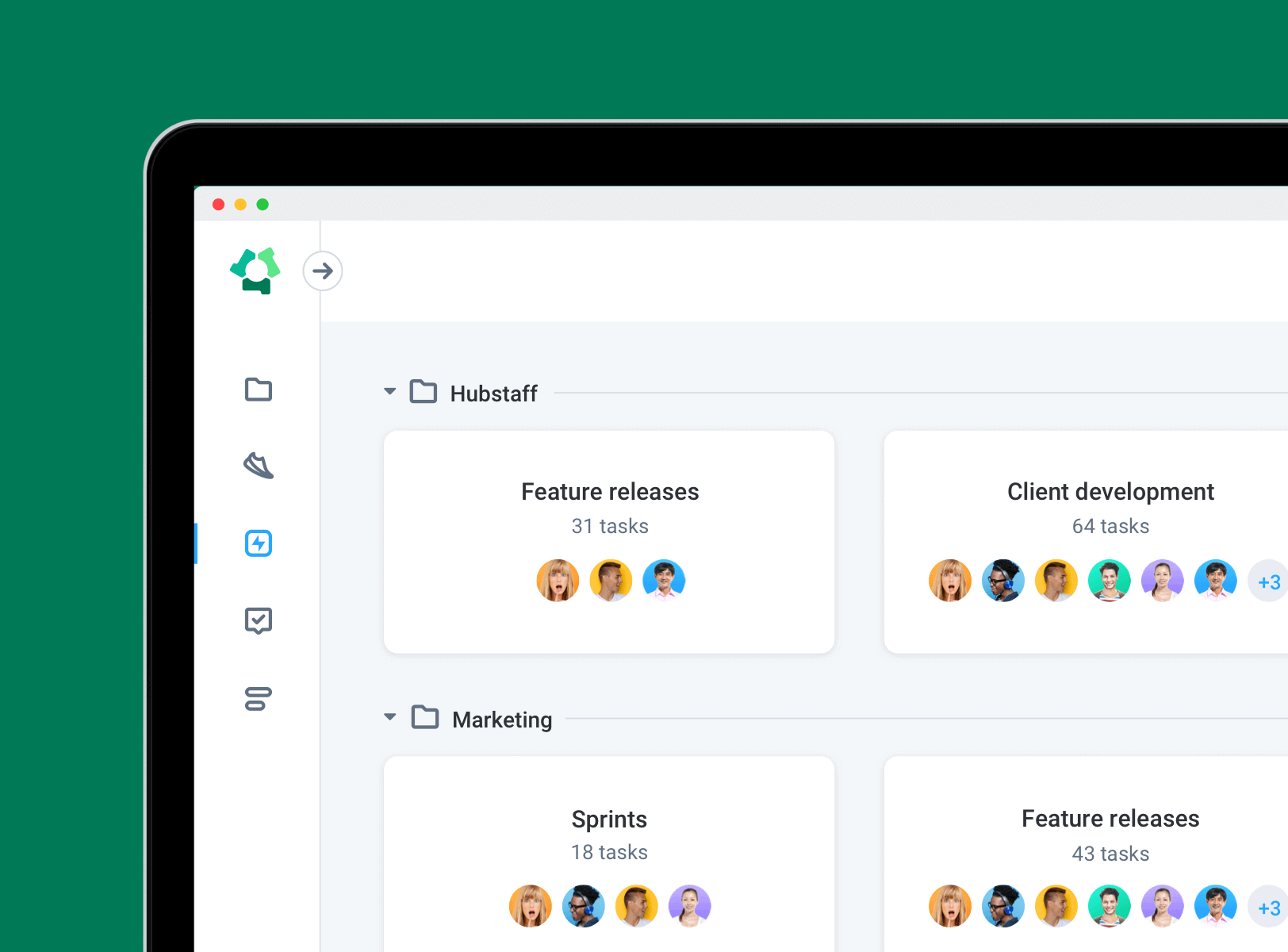Click the 64 tasks count on Client development

(x=1110, y=526)
